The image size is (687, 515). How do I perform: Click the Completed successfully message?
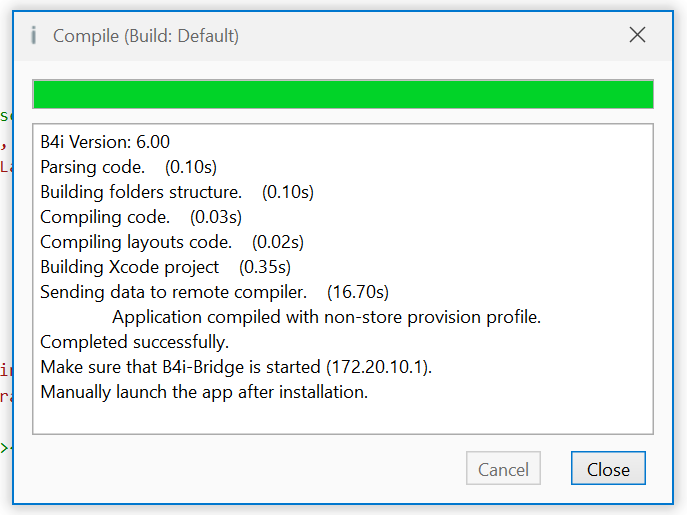click(x=134, y=342)
